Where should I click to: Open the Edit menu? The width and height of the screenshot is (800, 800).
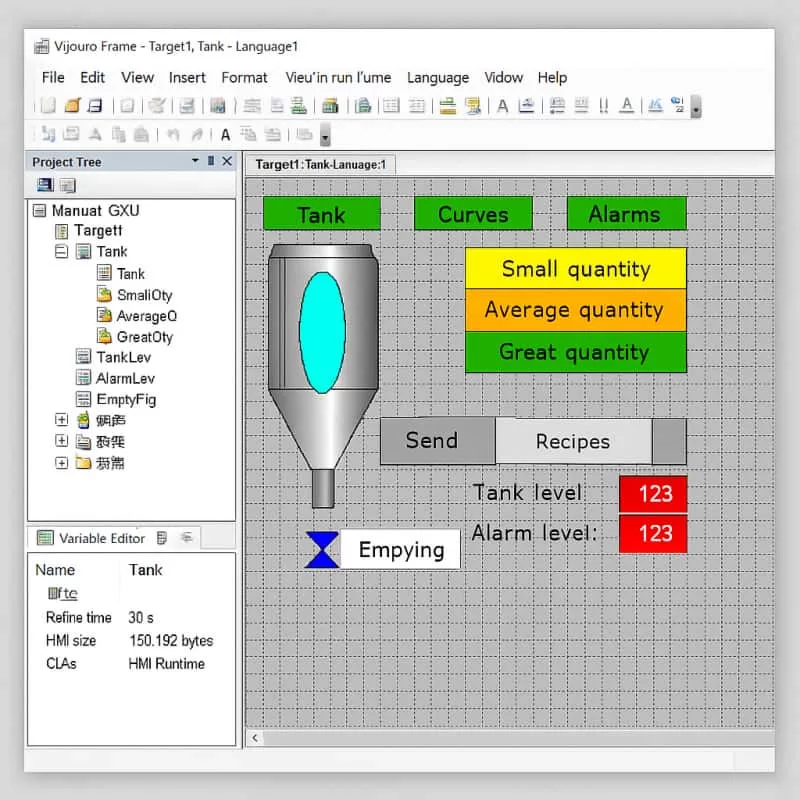click(x=92, y=78)
